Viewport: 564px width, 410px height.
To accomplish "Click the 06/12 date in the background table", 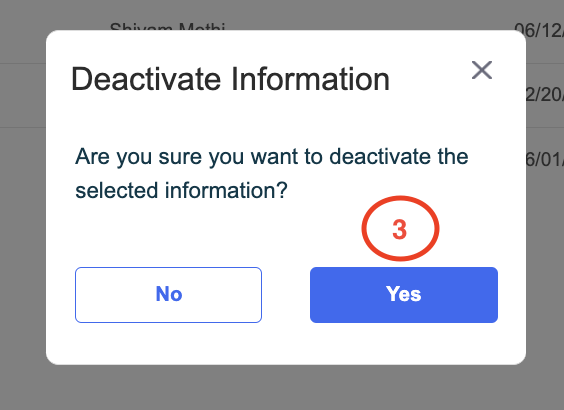I will 538,30.
